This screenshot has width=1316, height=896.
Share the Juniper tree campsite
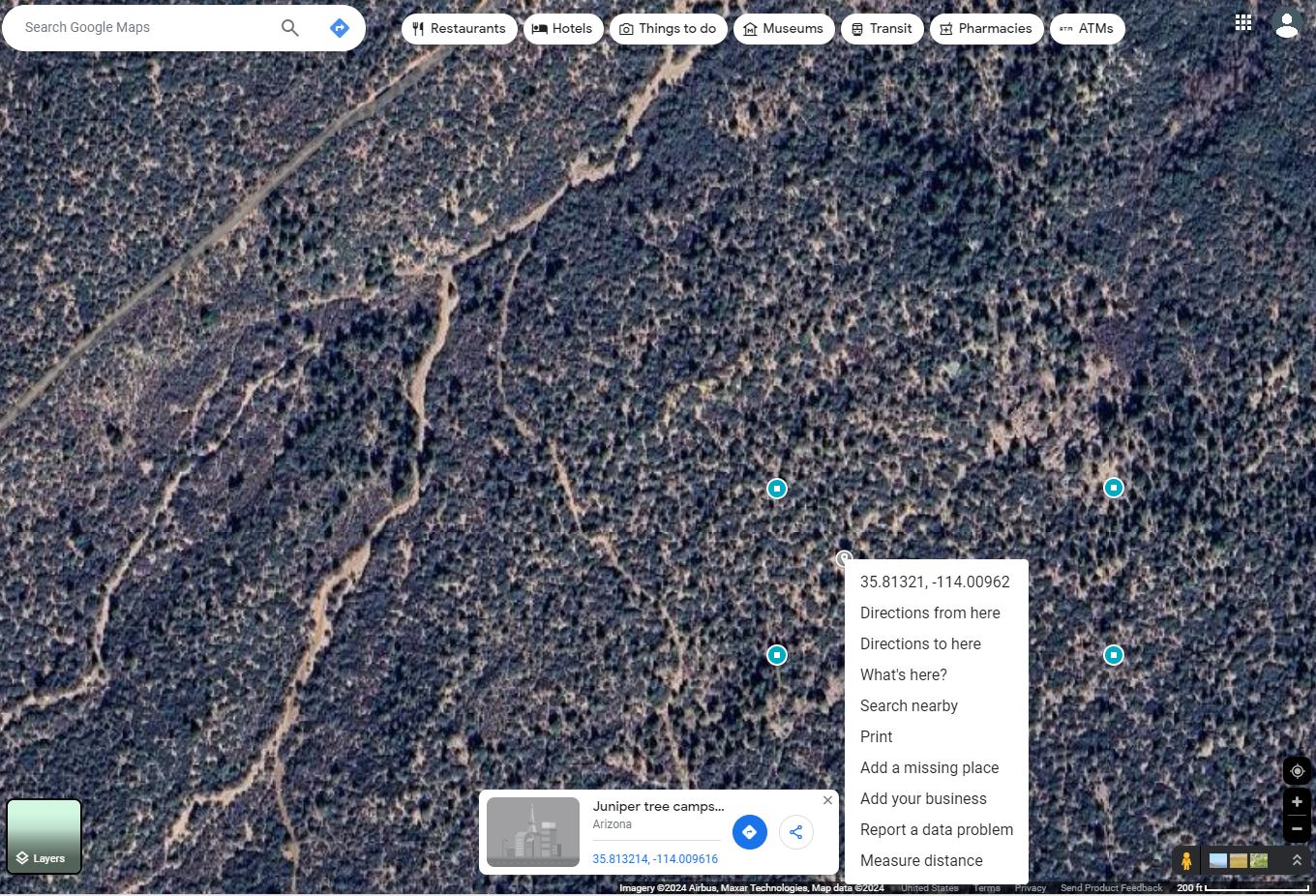point(795,832)
